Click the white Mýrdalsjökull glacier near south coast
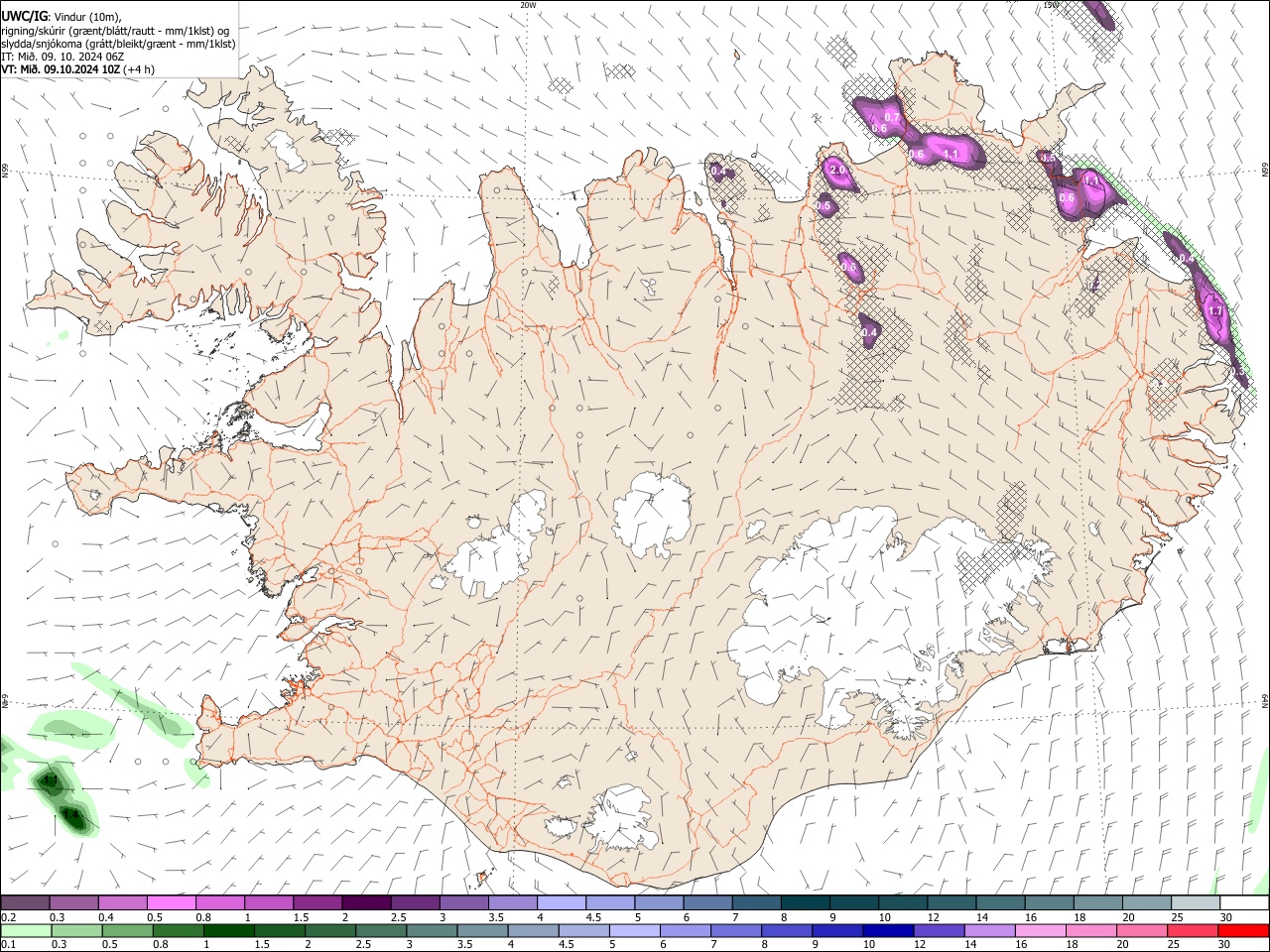1270x952 pixels. click(x=621, y=819)
